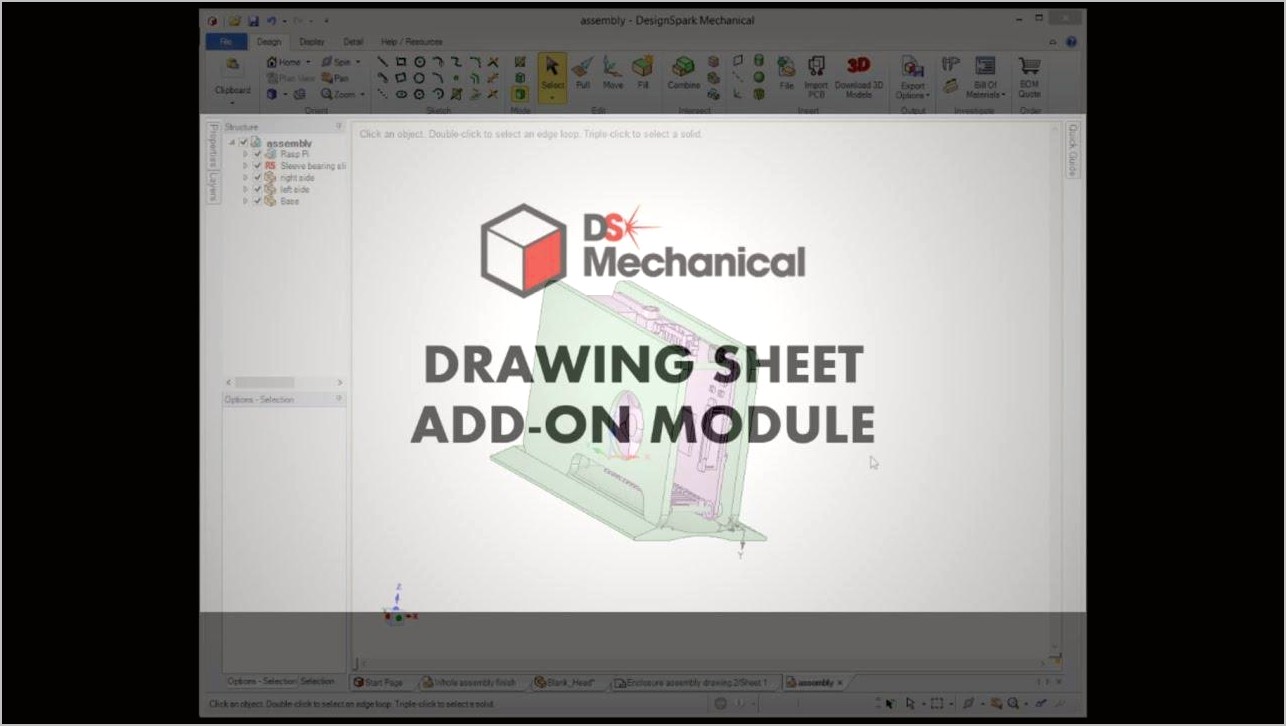Expand the left side tree node

point(245,189)
